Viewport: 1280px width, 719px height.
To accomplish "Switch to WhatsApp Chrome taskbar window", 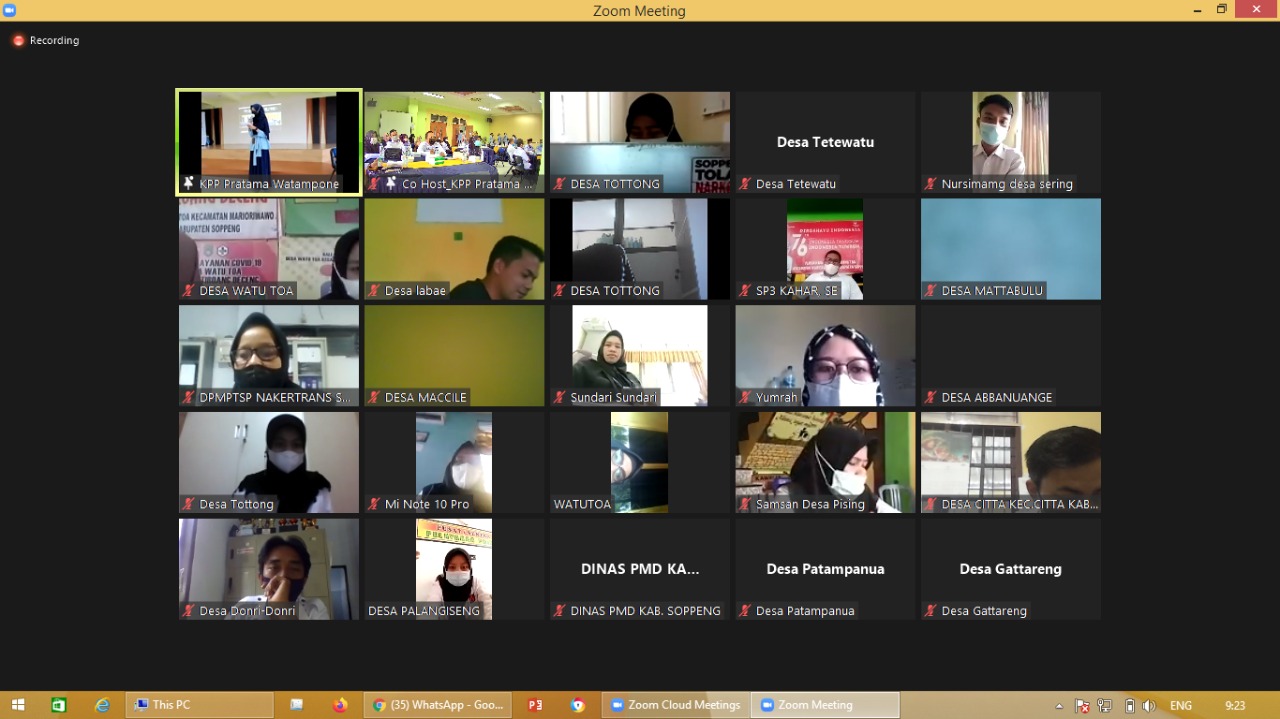I will (x=439, y=705).
